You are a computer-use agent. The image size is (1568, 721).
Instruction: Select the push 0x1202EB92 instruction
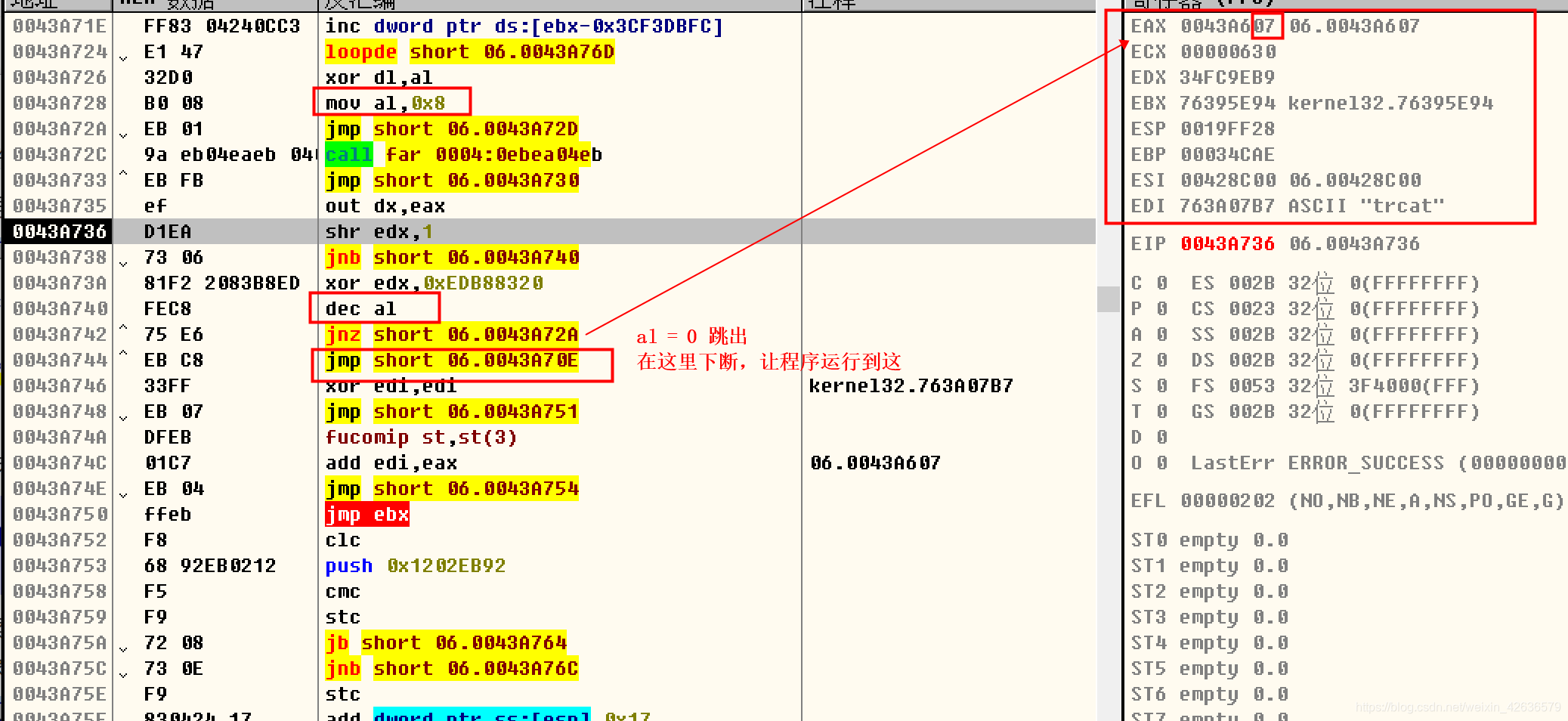tap(415, 566)
